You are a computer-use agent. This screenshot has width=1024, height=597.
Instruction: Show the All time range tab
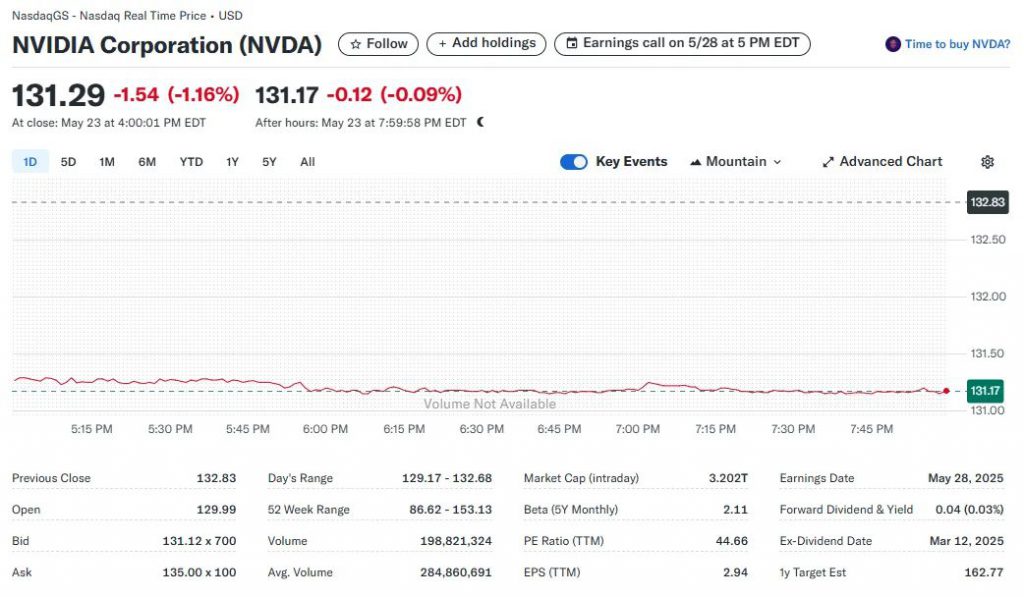click(307, 162)
